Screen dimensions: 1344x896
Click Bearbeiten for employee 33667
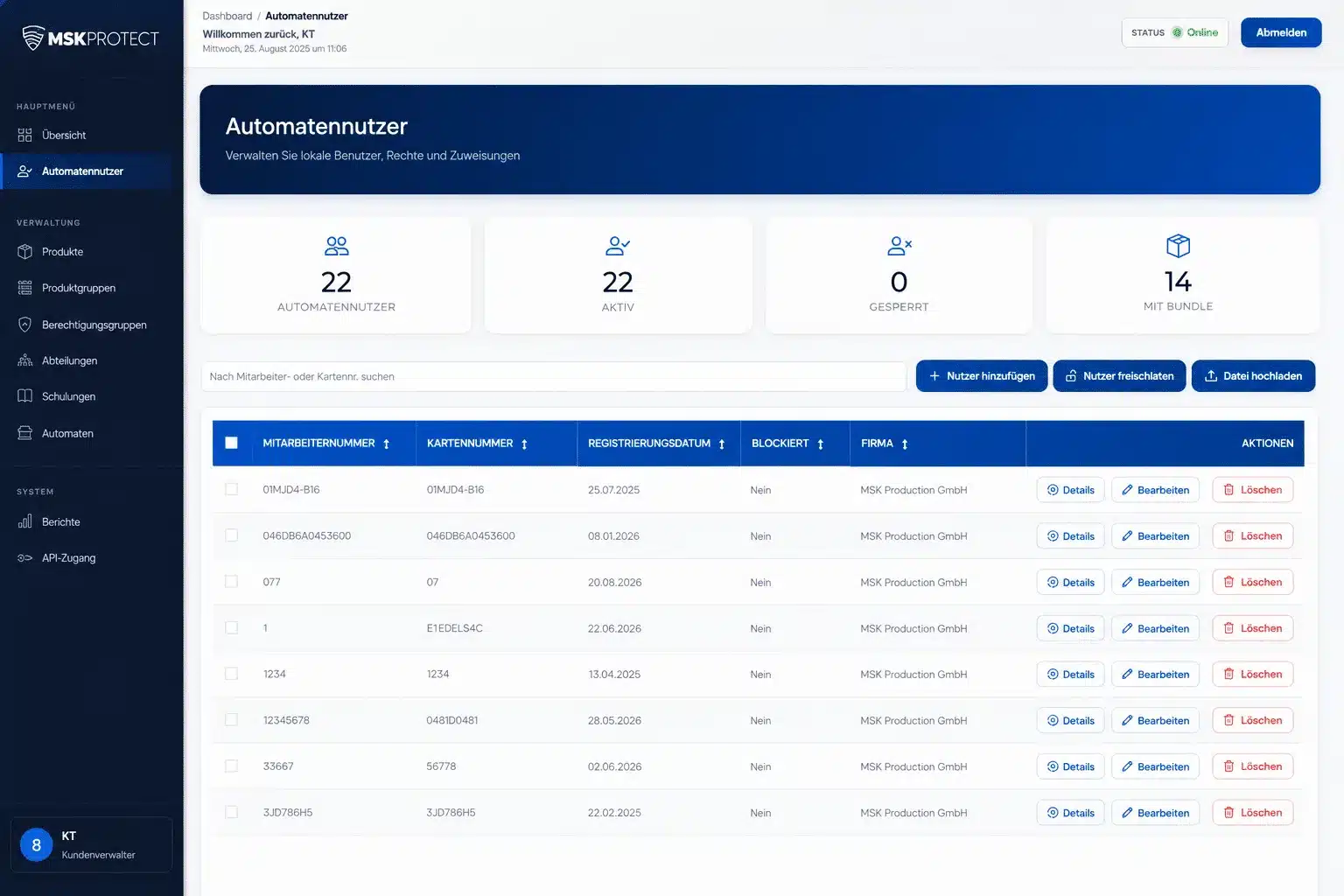coord(1155,766)
